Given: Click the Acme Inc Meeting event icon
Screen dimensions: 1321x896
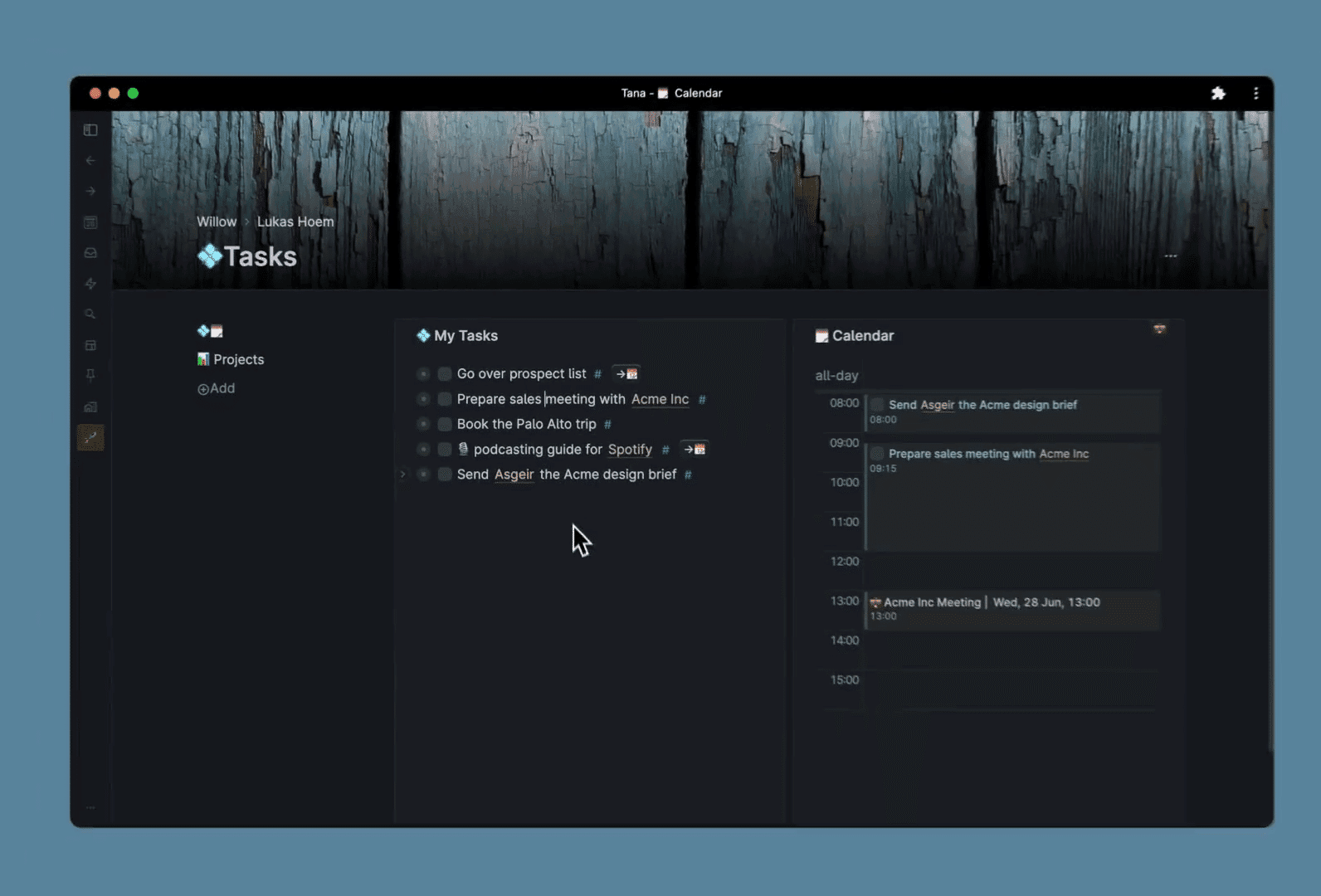Looking at the screenshot, I should 875,602.
